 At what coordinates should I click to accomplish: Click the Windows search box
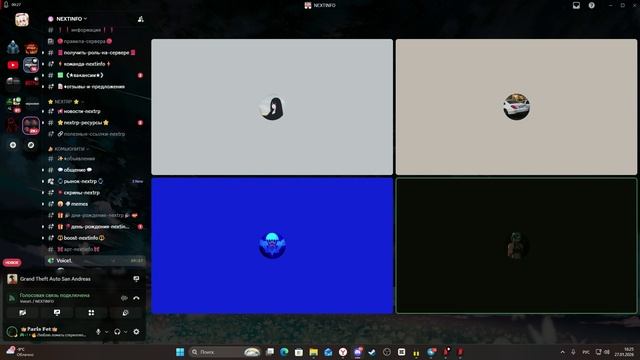pos(224,352)
